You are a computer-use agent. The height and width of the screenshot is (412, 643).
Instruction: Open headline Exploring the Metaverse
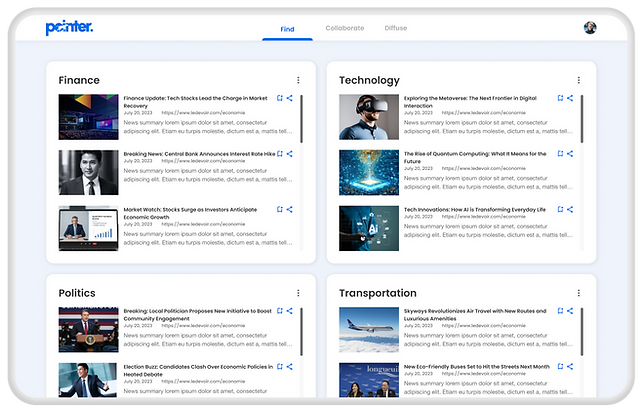coord(470,102)
